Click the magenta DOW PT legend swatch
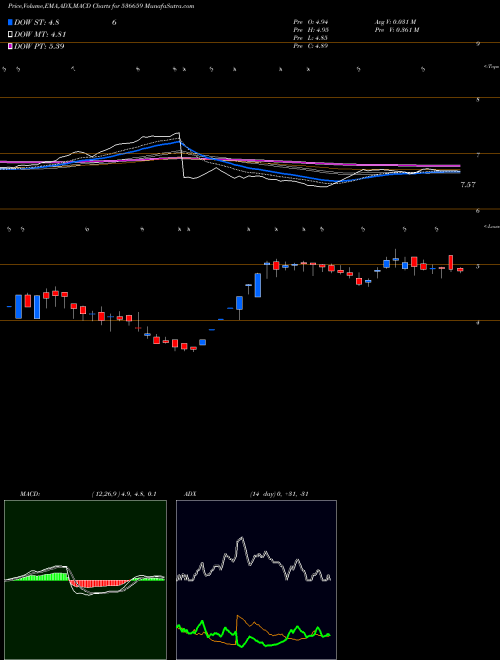 tap(10, 46)
